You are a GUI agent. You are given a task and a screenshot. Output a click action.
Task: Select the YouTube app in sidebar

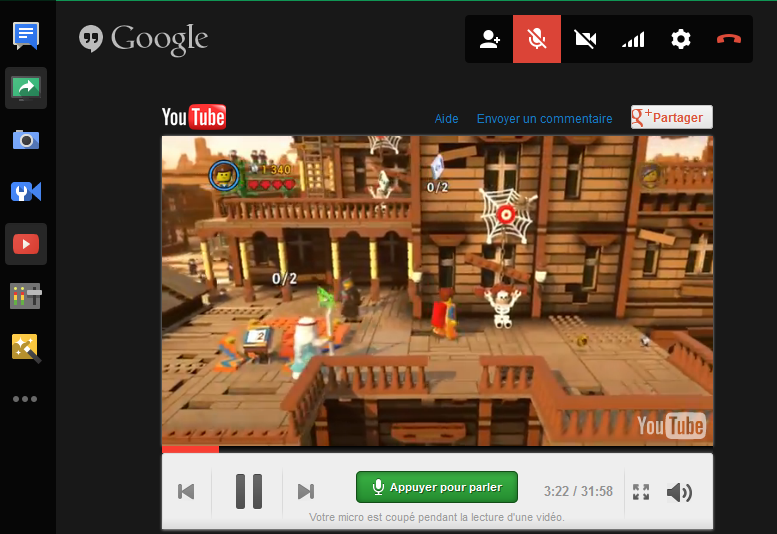(26, 244)
